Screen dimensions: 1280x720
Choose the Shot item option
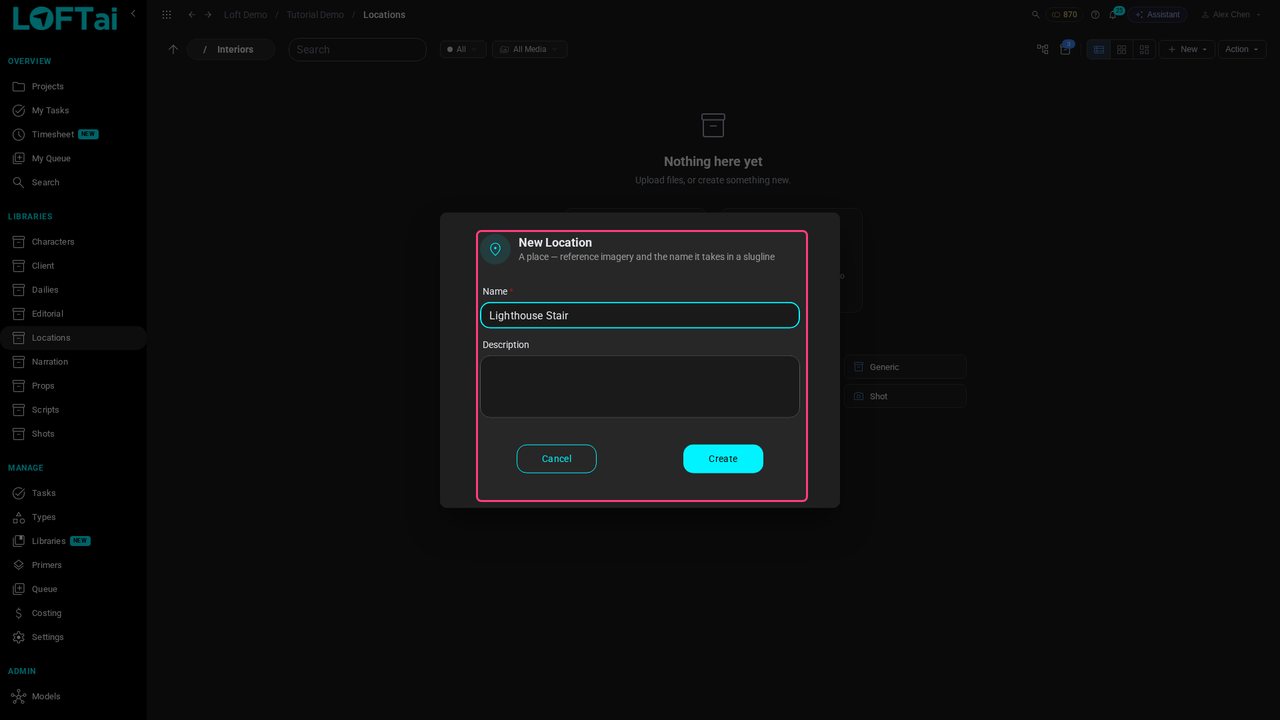point(905,397)
